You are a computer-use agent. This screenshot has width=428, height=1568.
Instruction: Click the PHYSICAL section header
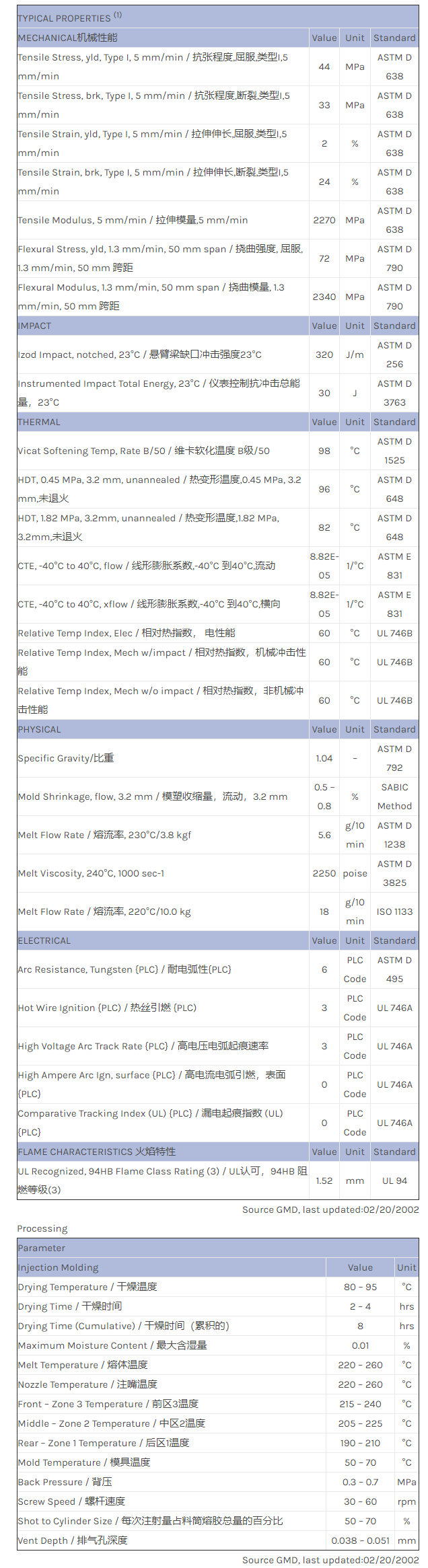pyautogui.click(x=40, y=730)
